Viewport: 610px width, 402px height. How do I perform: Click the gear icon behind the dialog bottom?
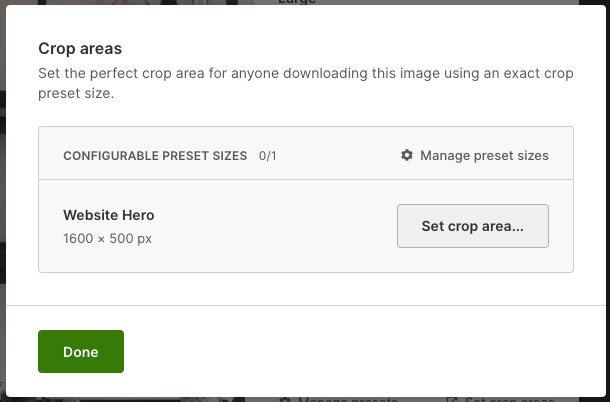[285, 400]
